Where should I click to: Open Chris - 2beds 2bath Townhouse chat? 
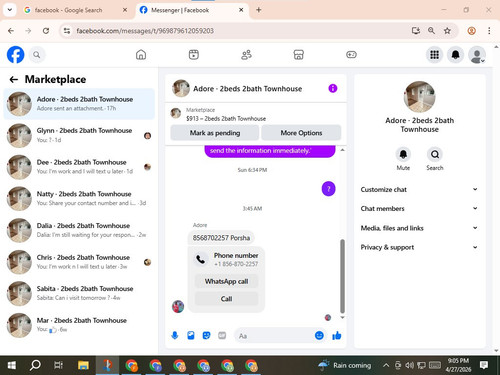79,262
